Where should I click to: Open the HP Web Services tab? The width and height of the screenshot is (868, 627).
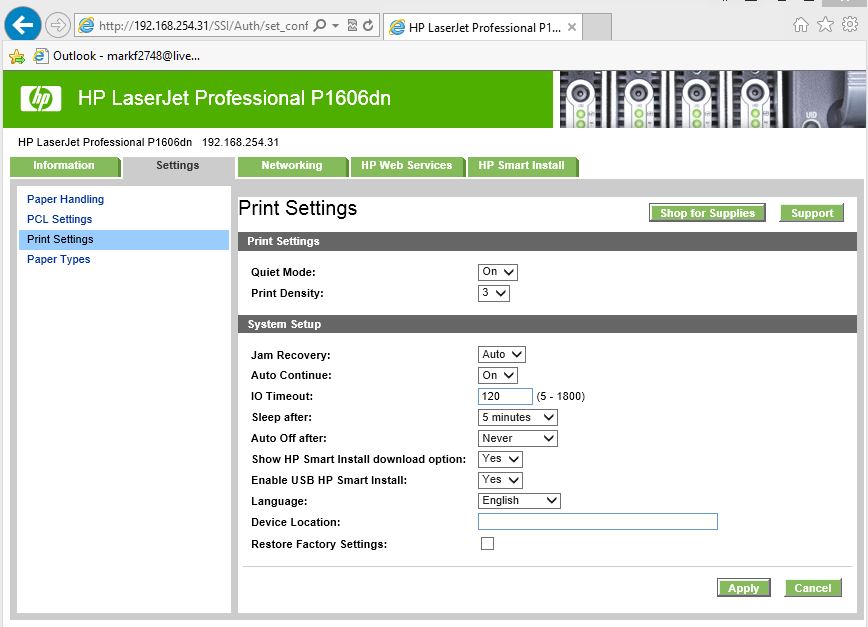tap(408, 166)
